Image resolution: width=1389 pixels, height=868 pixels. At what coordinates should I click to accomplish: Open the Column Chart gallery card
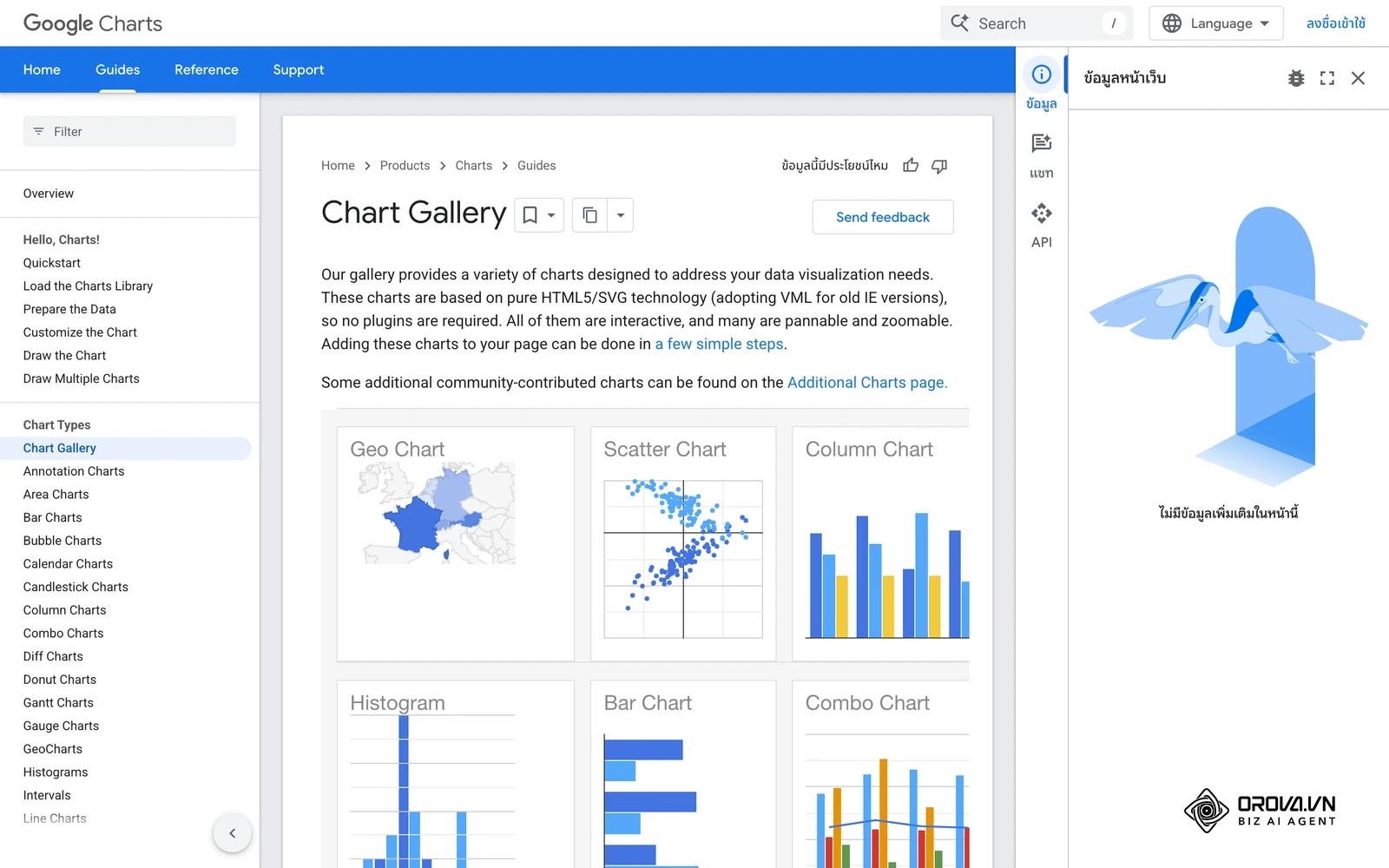click(880, 544)
